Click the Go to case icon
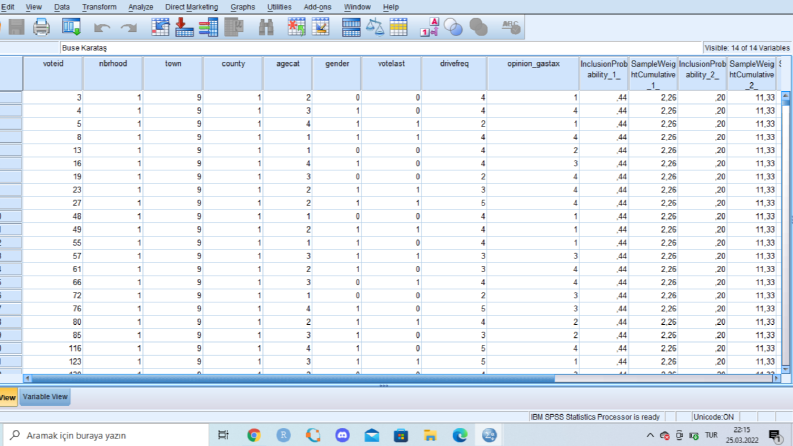The image size is (793, 446). [x=160, y=27]
